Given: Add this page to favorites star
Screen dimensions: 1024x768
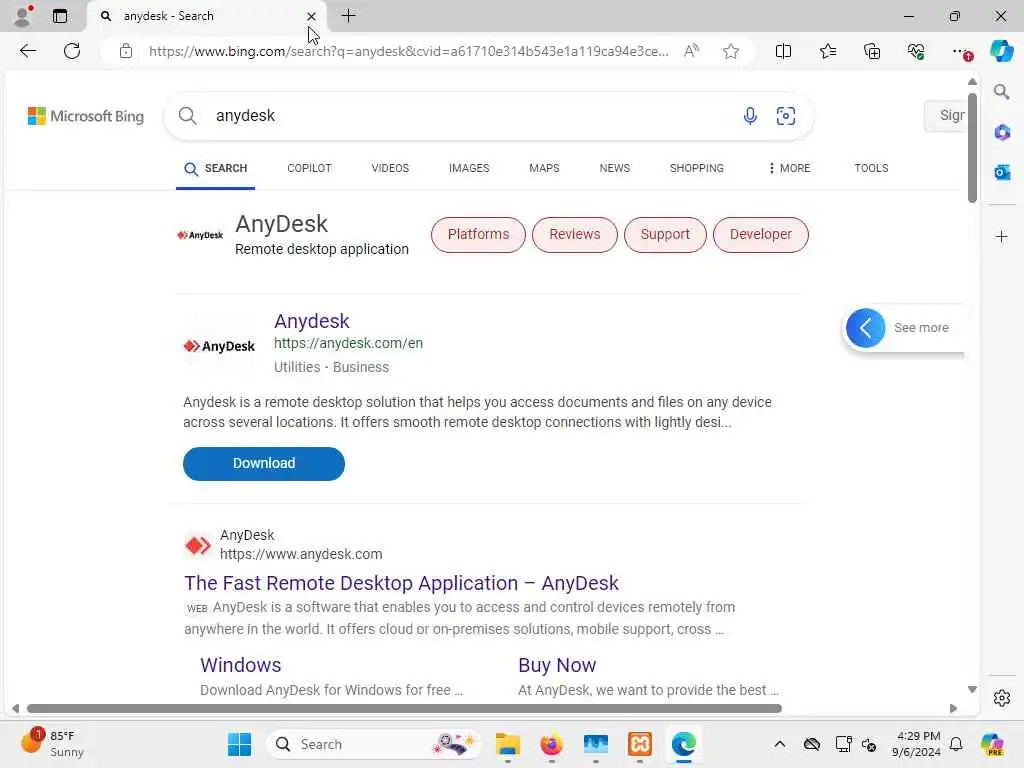Looking at the screenshot, I should 731,51.
